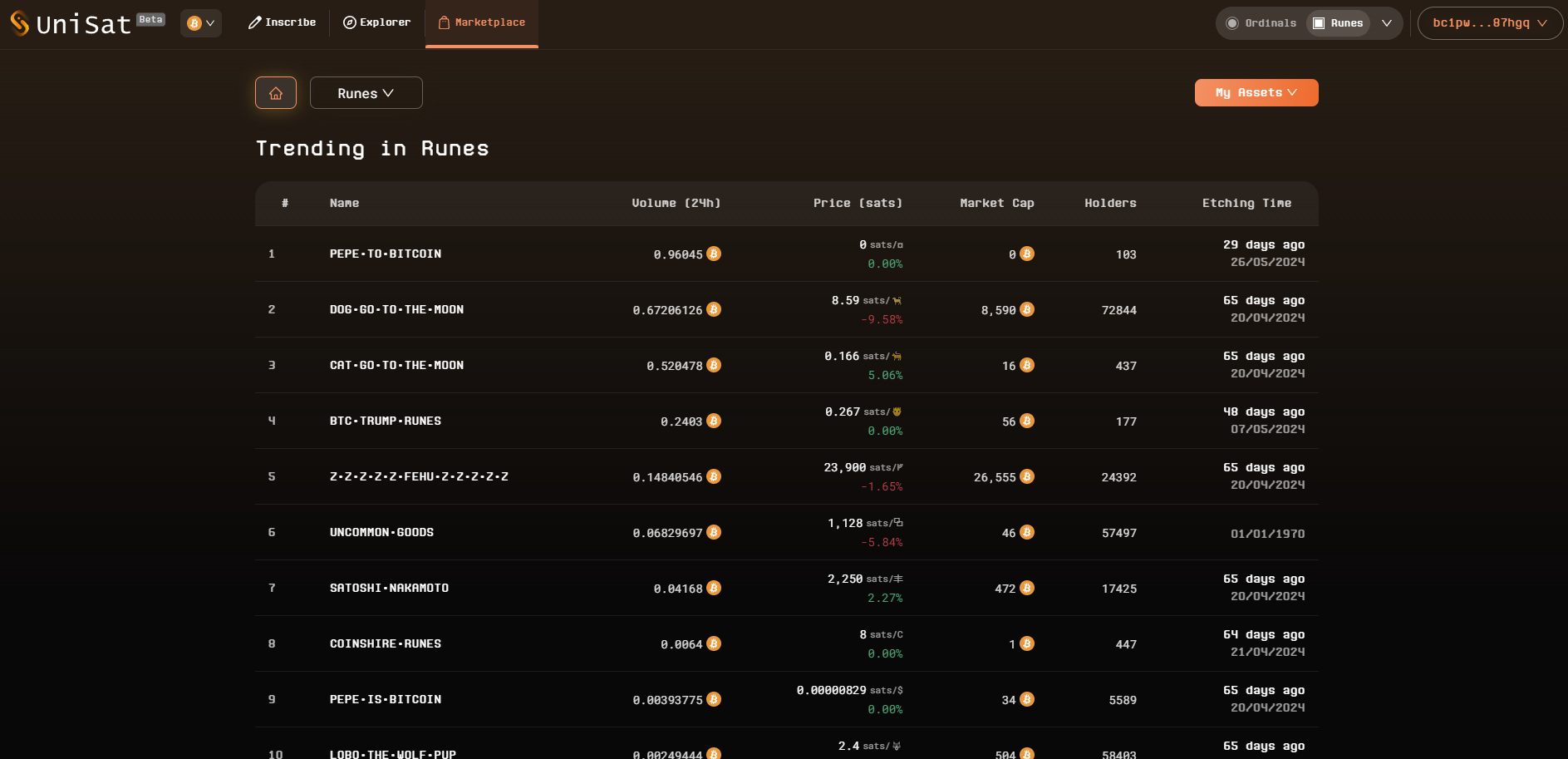Click Bitcoin icon beside market cap 16
The height and width of the screenshot is (759, 1568).
pyautogui.click(x=1027, y=365)
